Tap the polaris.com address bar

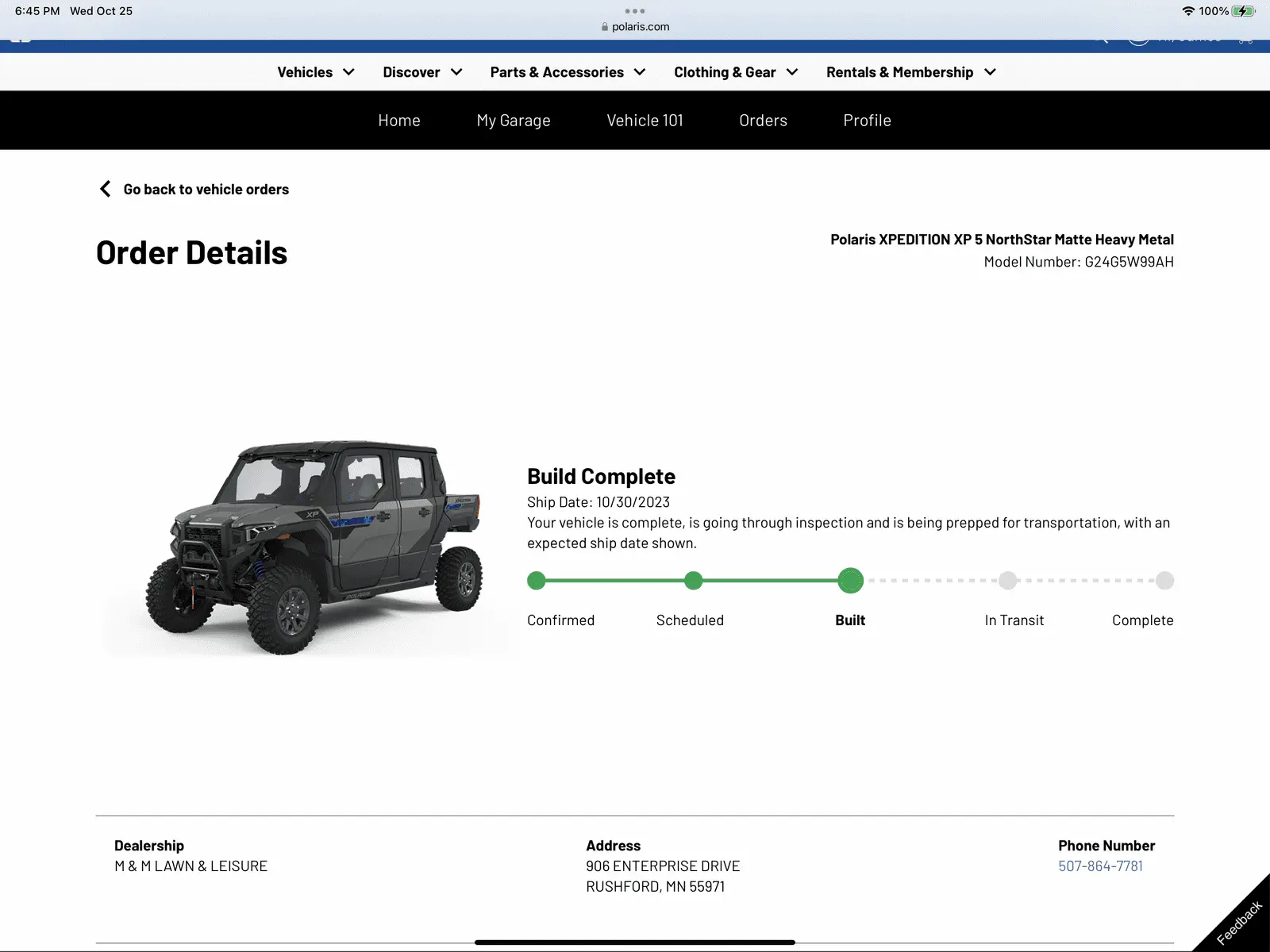(635, 27)
